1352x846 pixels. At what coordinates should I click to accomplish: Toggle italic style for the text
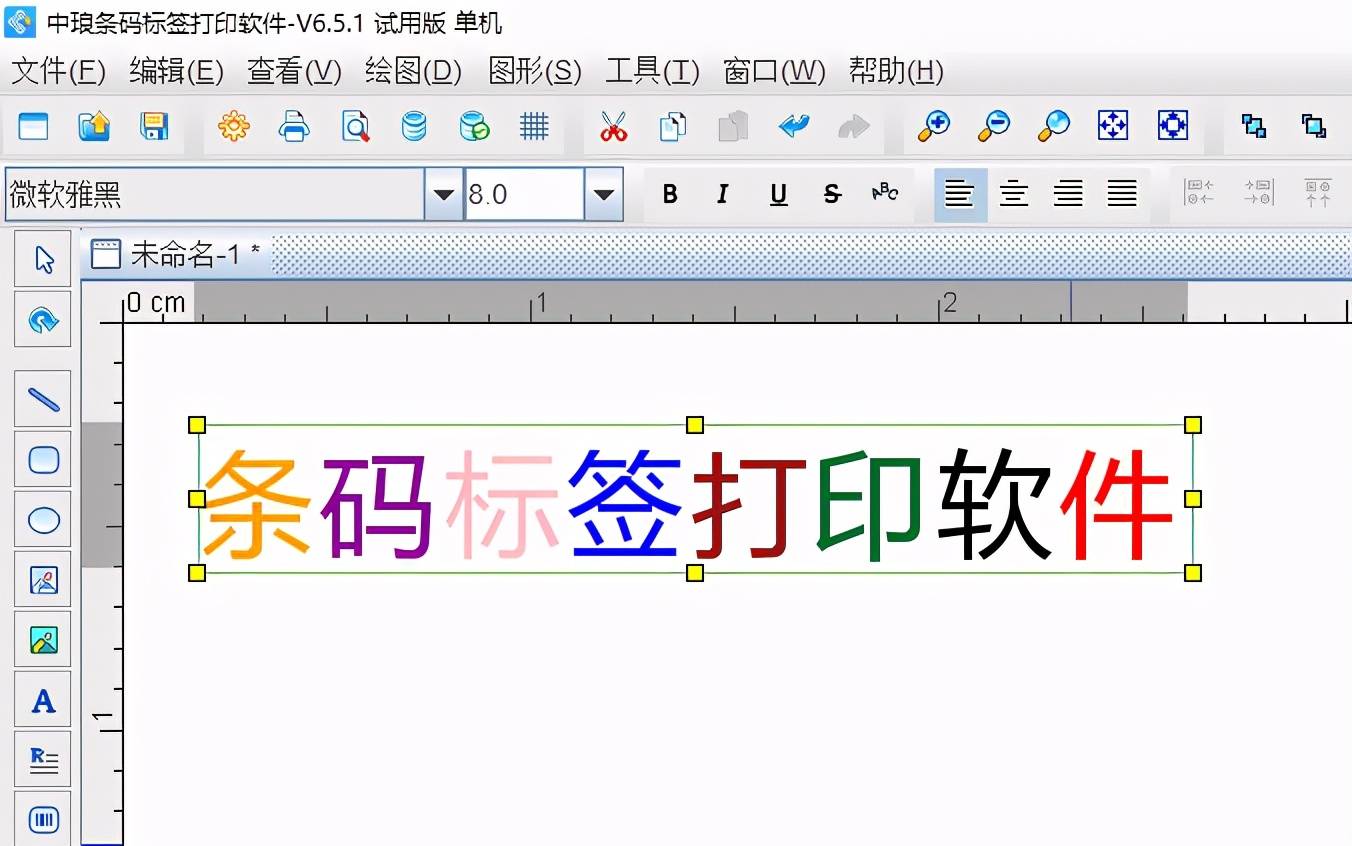[723, 194]
